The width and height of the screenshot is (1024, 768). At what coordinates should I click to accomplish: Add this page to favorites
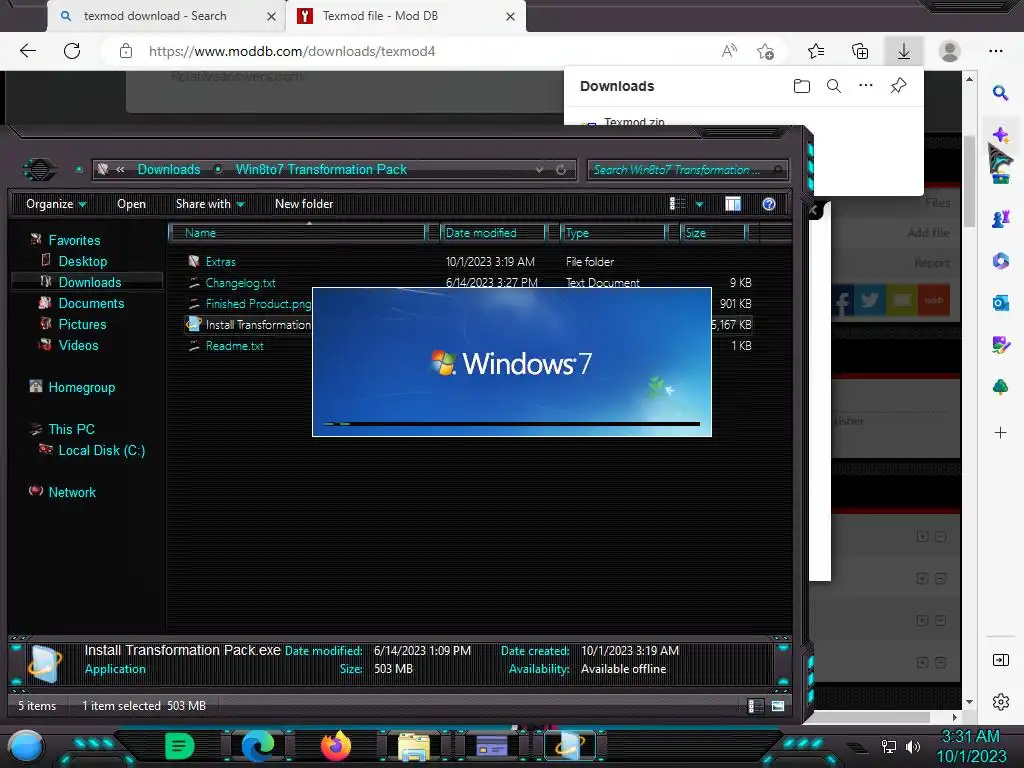[765, 51]
